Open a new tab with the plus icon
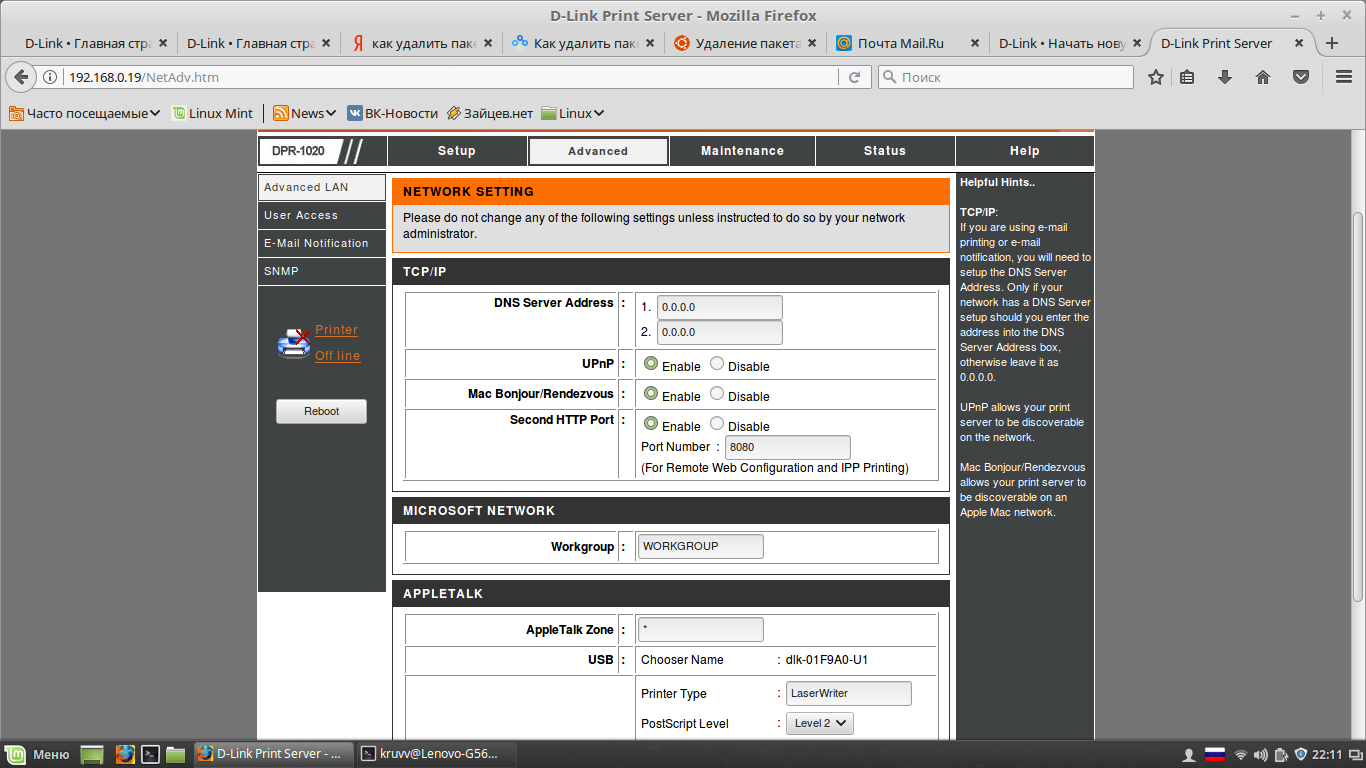The width and height of the screenshot is (1366, 768). (x=1331, y=43)
